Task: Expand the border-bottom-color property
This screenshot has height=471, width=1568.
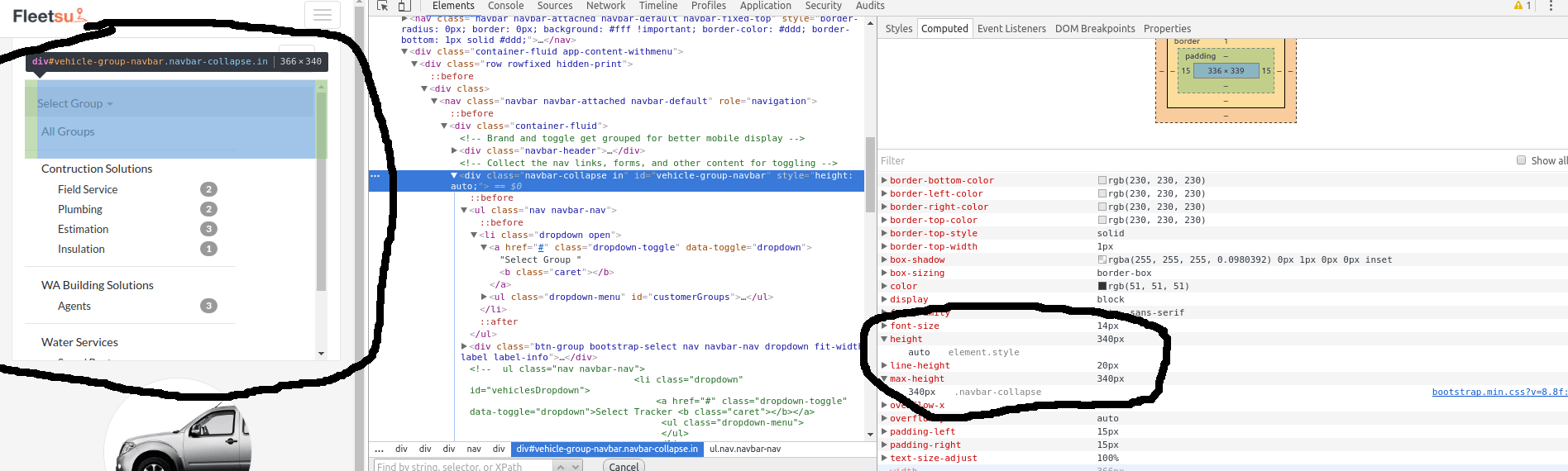Action: (x=884, y=180)
